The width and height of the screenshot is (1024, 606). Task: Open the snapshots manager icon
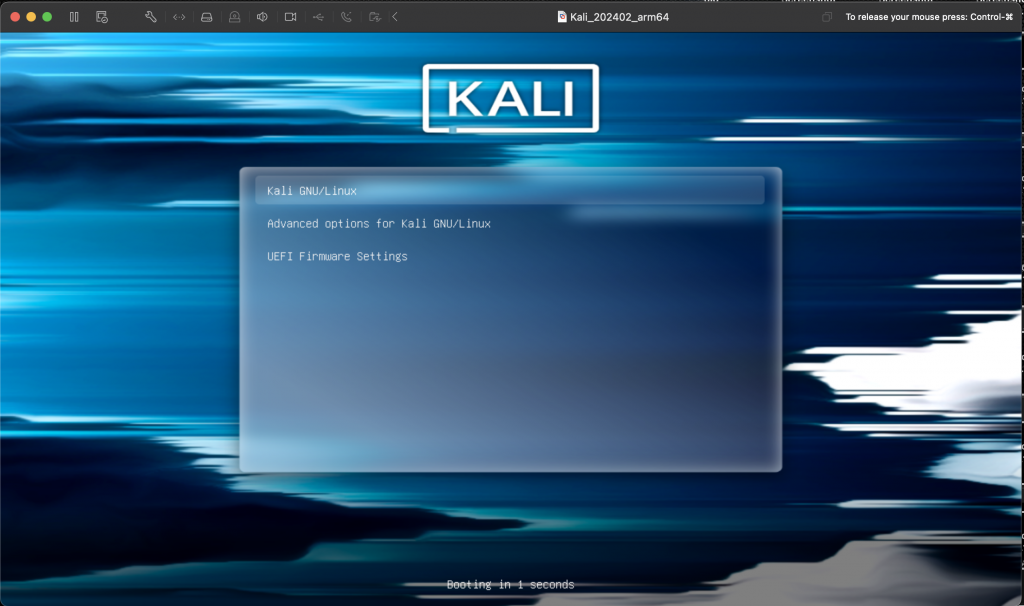(102, 17)
